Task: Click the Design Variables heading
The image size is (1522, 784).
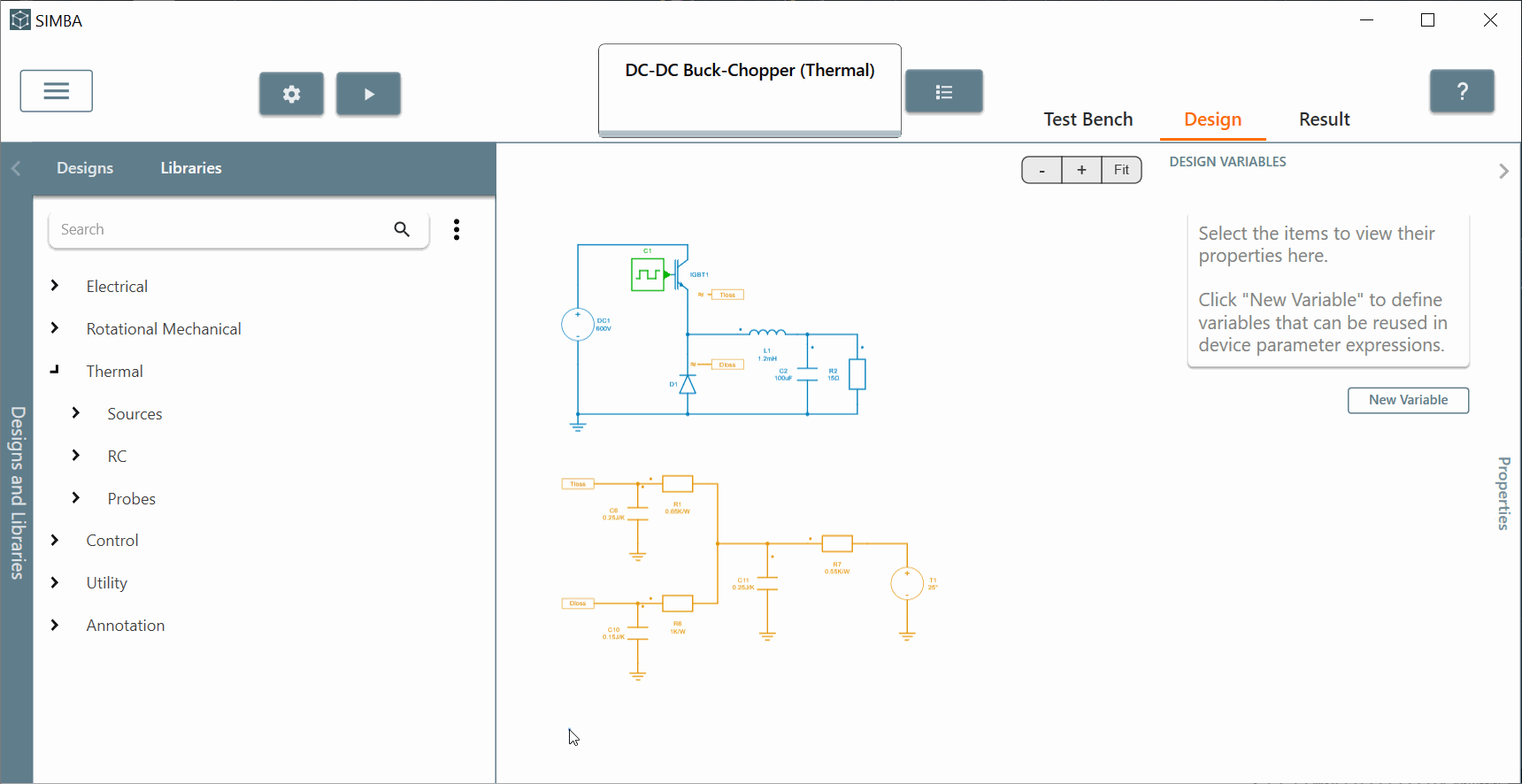Action: point(1228,162)
